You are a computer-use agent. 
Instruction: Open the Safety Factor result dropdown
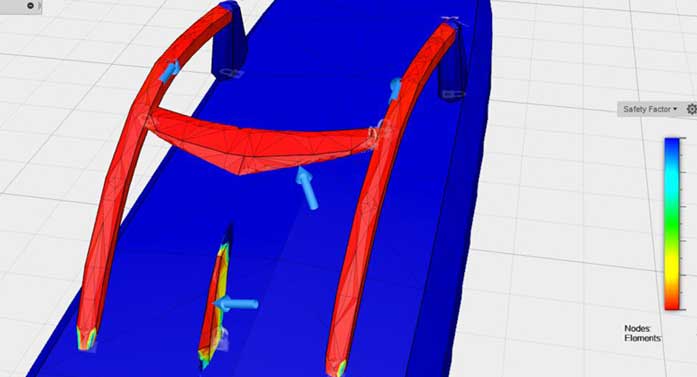[x=650, y=109]
